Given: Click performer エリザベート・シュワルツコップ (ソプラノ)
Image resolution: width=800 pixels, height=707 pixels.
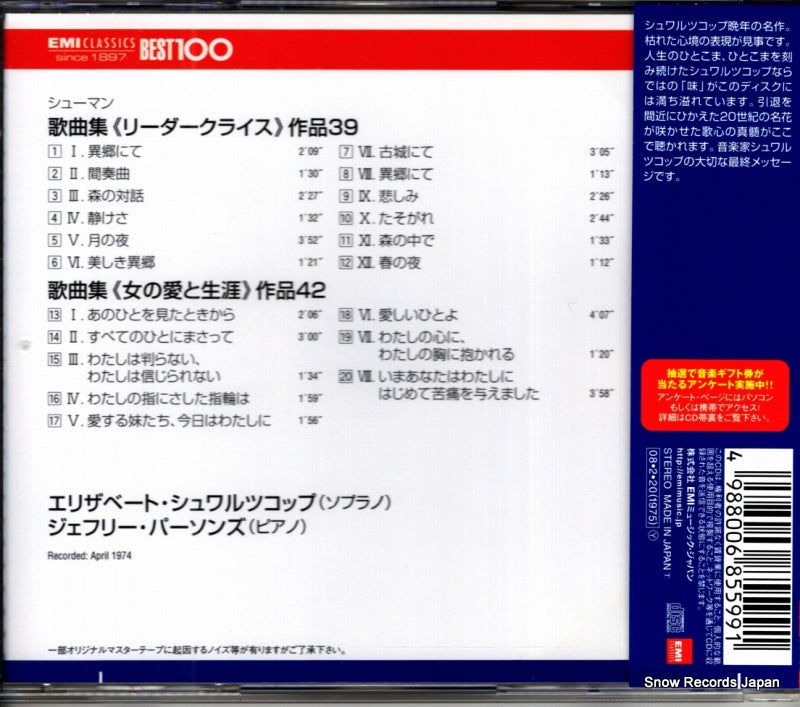Looking at the screenshot, I should click(219, 503).
